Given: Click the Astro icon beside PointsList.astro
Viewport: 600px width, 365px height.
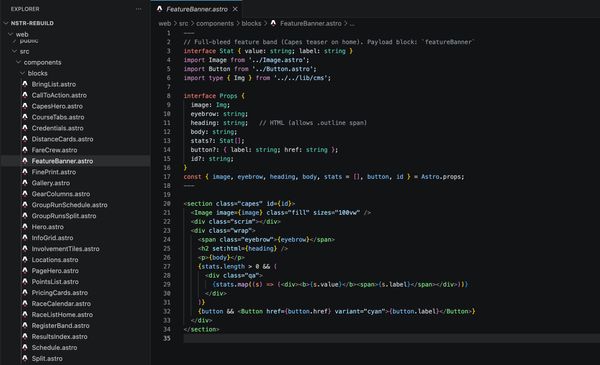Looking at the screenshot, I should tap(25, 282).
